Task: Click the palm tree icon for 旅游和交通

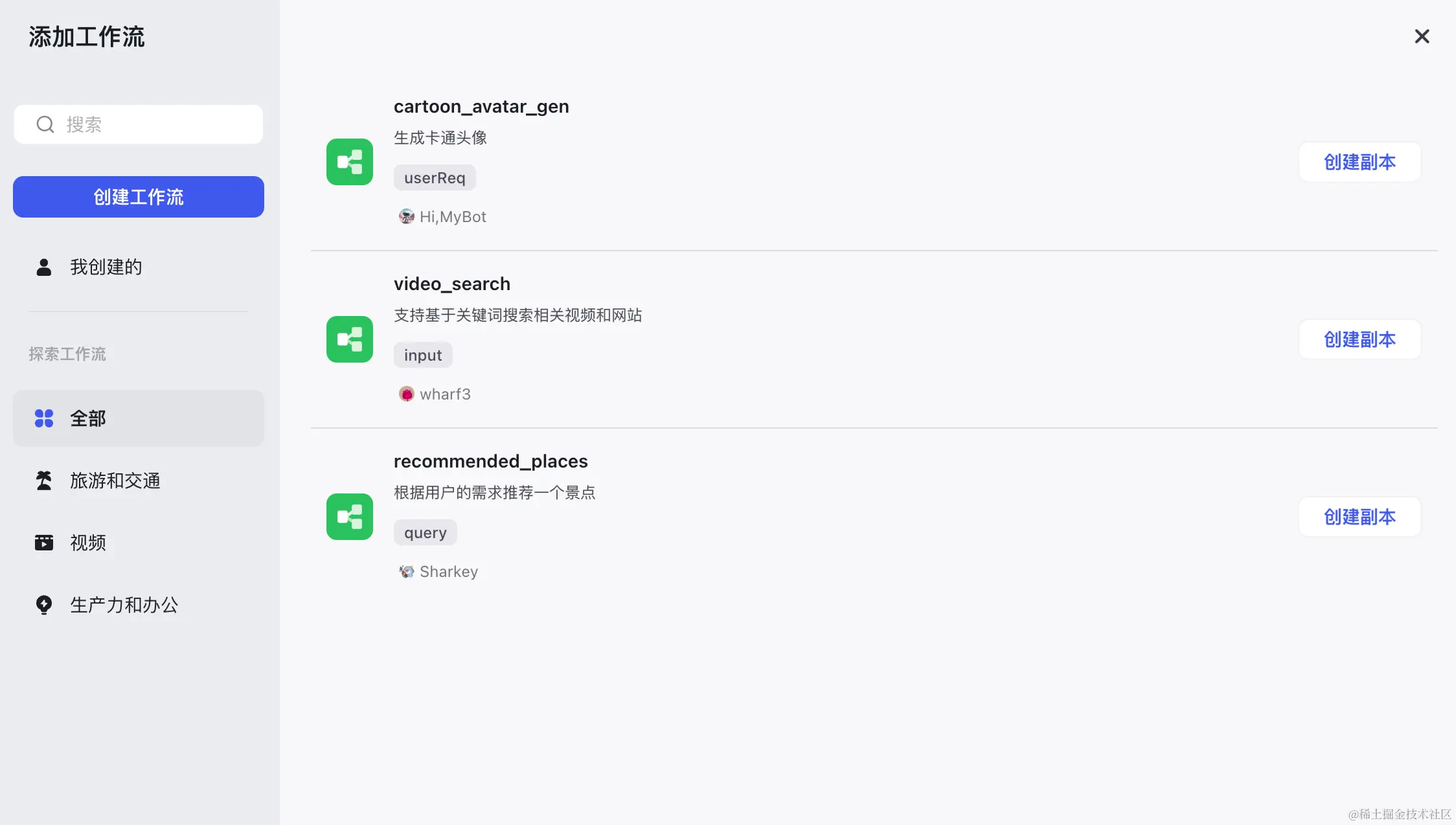Action: tap(44, 480)
